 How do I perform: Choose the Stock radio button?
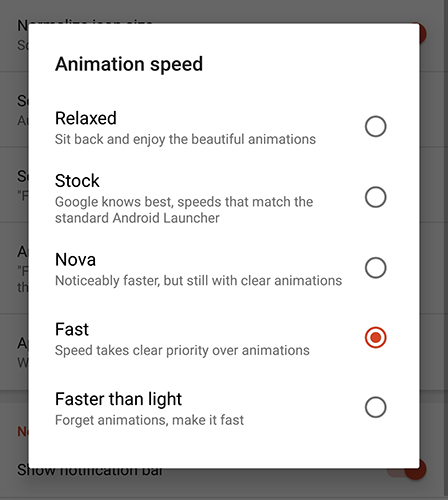pos(375,197)
